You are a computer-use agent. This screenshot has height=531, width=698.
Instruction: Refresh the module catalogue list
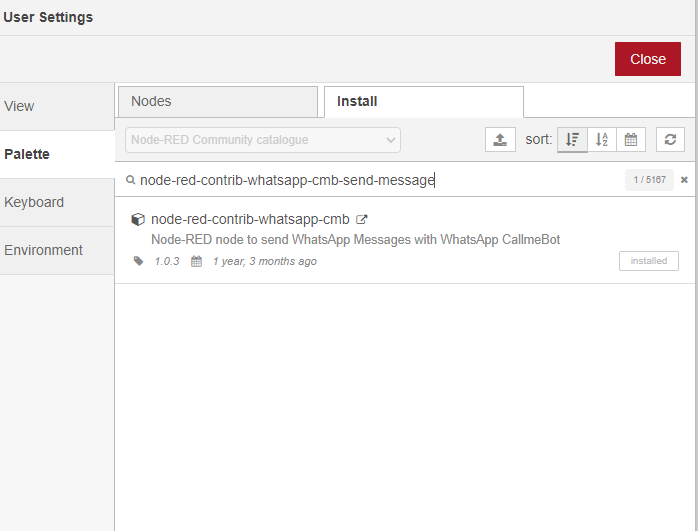pos(670,140)
